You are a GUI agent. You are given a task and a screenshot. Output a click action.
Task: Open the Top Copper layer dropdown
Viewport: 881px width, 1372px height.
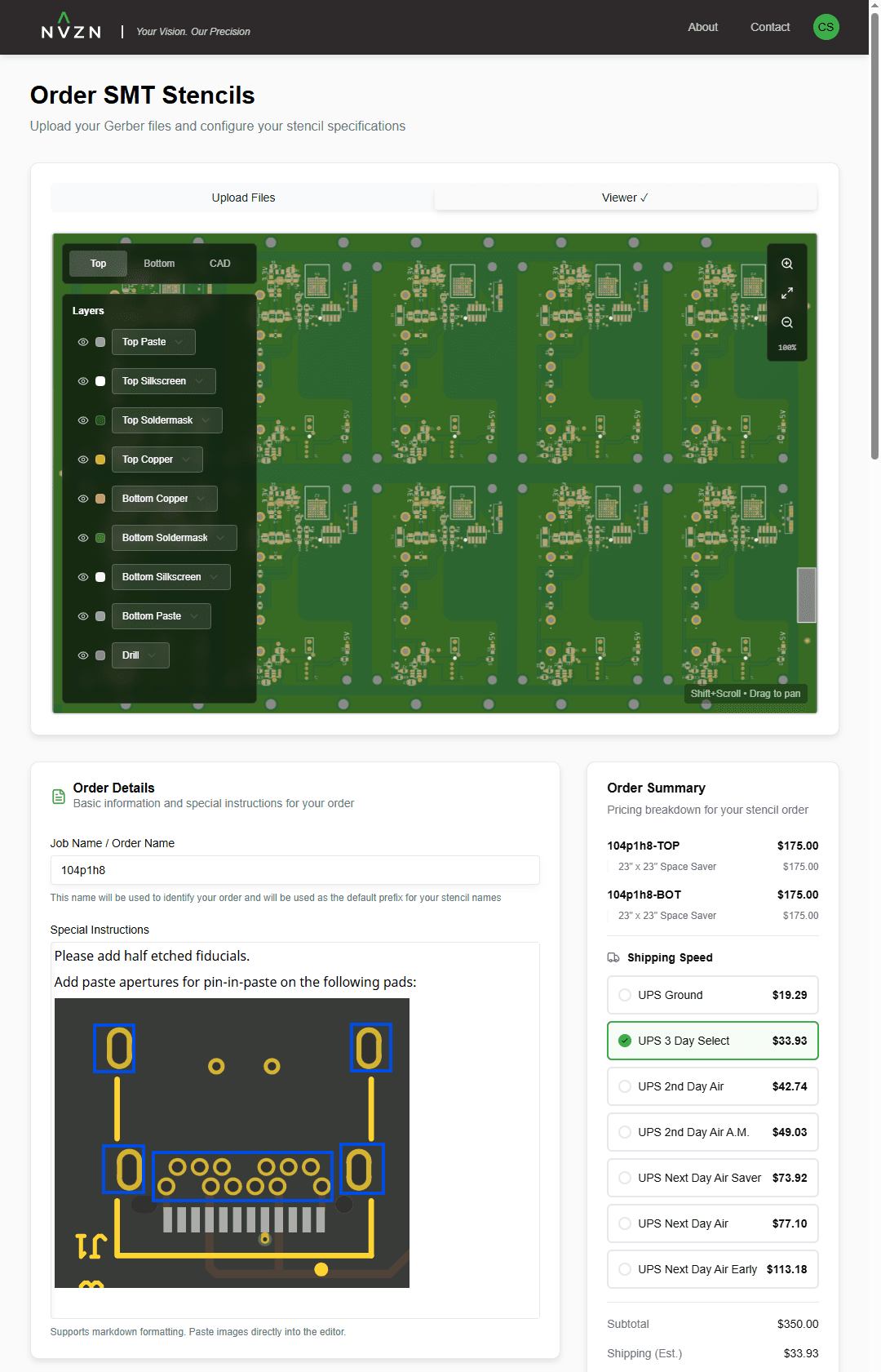[x=157, y=460]
